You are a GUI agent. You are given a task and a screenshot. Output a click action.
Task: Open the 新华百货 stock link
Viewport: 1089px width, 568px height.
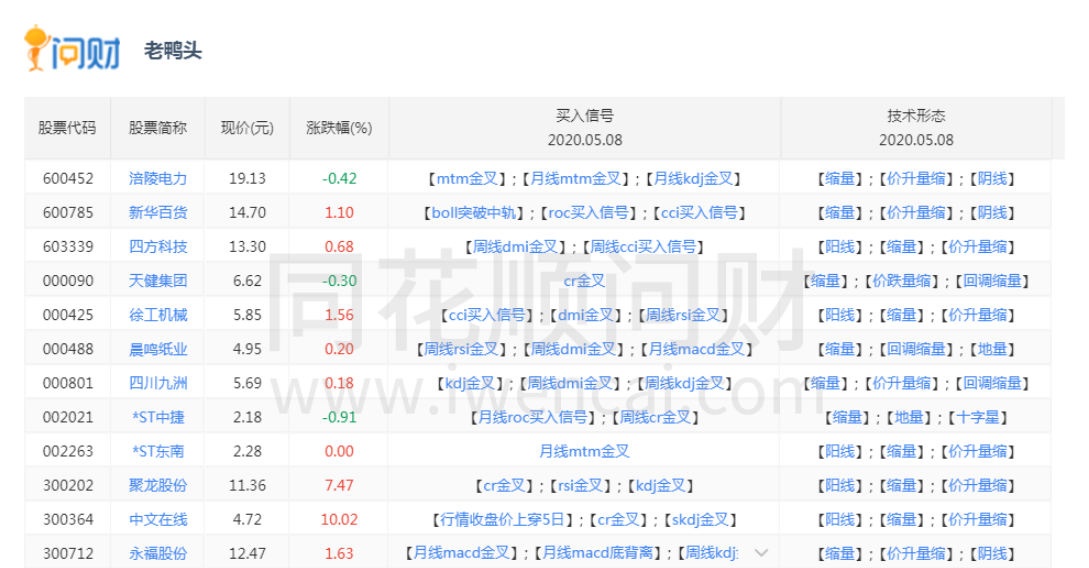158,212
